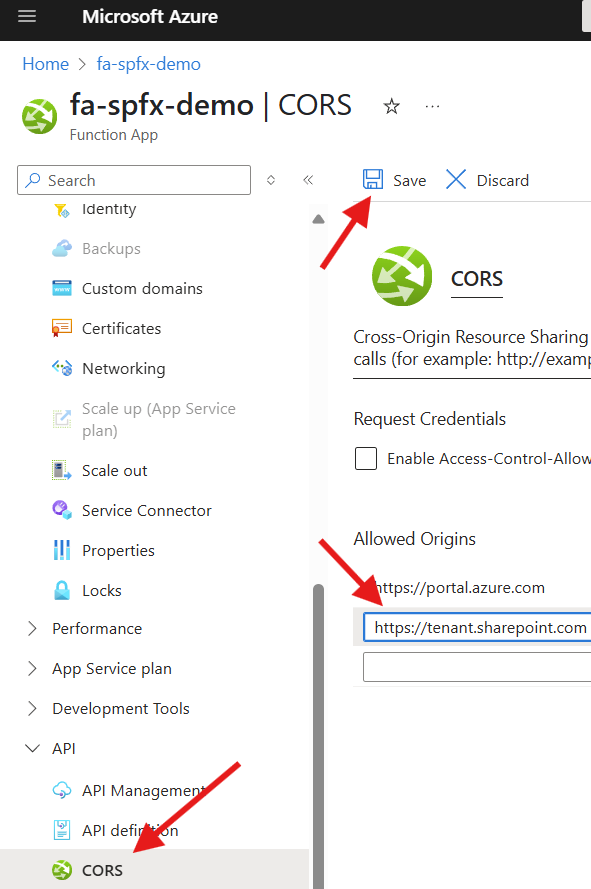Click the Networking icon

(62, 368)
